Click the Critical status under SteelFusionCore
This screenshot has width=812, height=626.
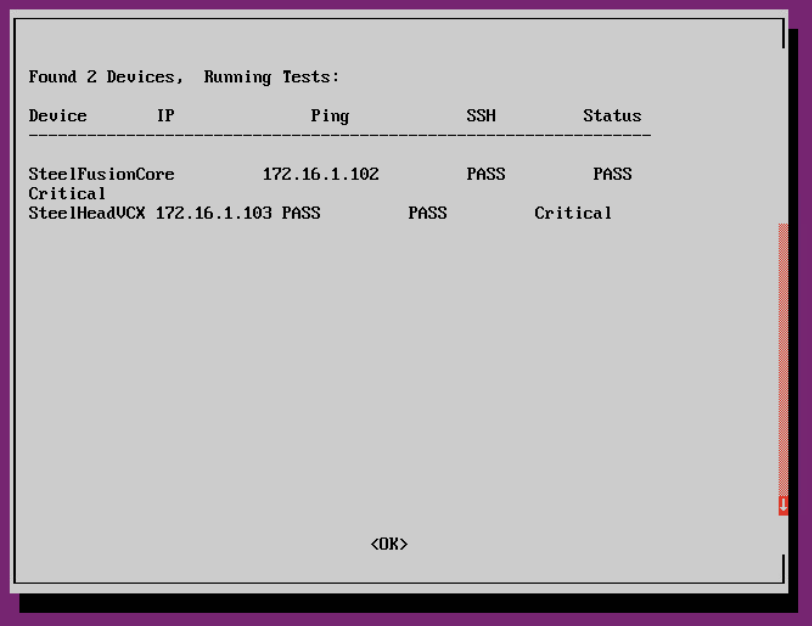(x=67, y=194)
